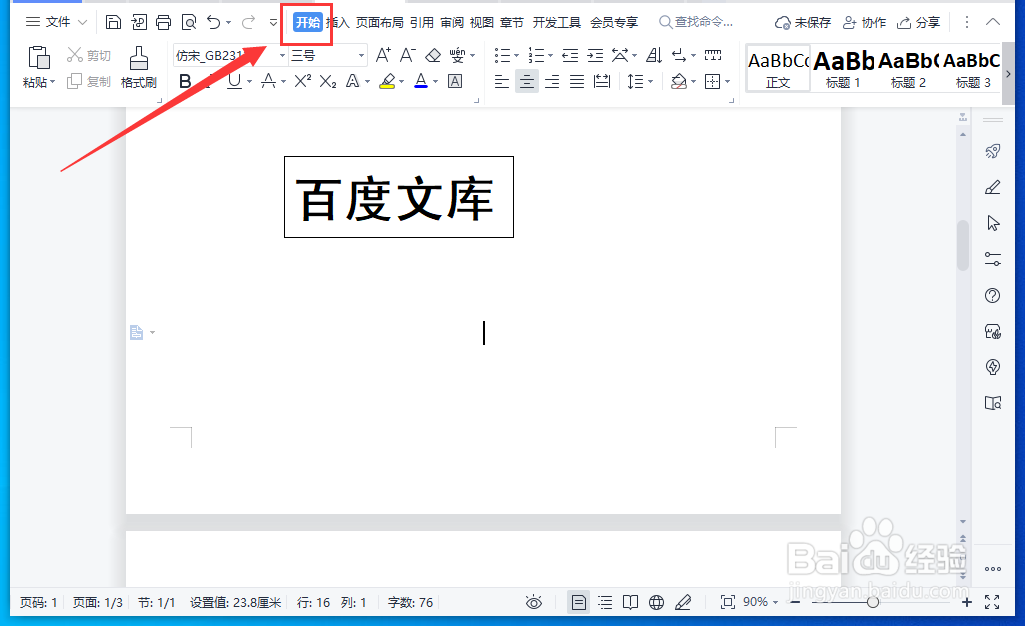Image resolution: width=1025 pixels, height=626 pixels.
Task: Toggle align right
Action: pos(552,82)
